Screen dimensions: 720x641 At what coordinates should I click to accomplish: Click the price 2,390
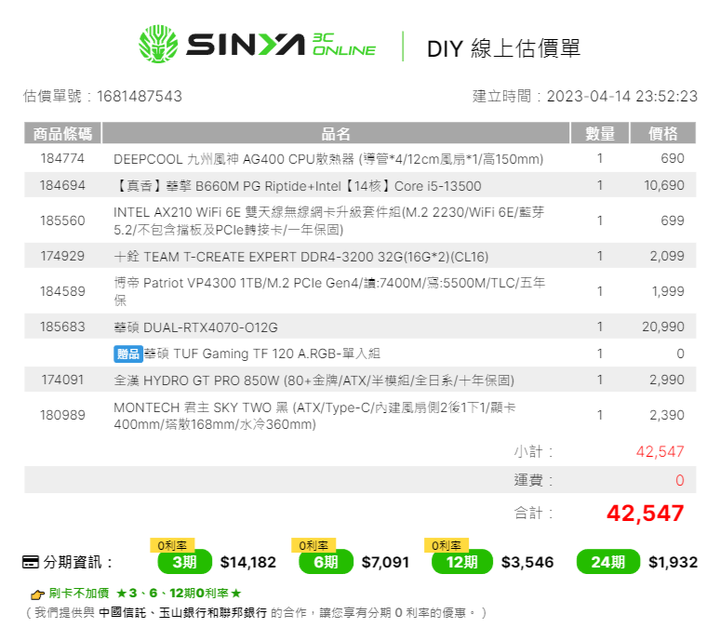click(667, 416)
